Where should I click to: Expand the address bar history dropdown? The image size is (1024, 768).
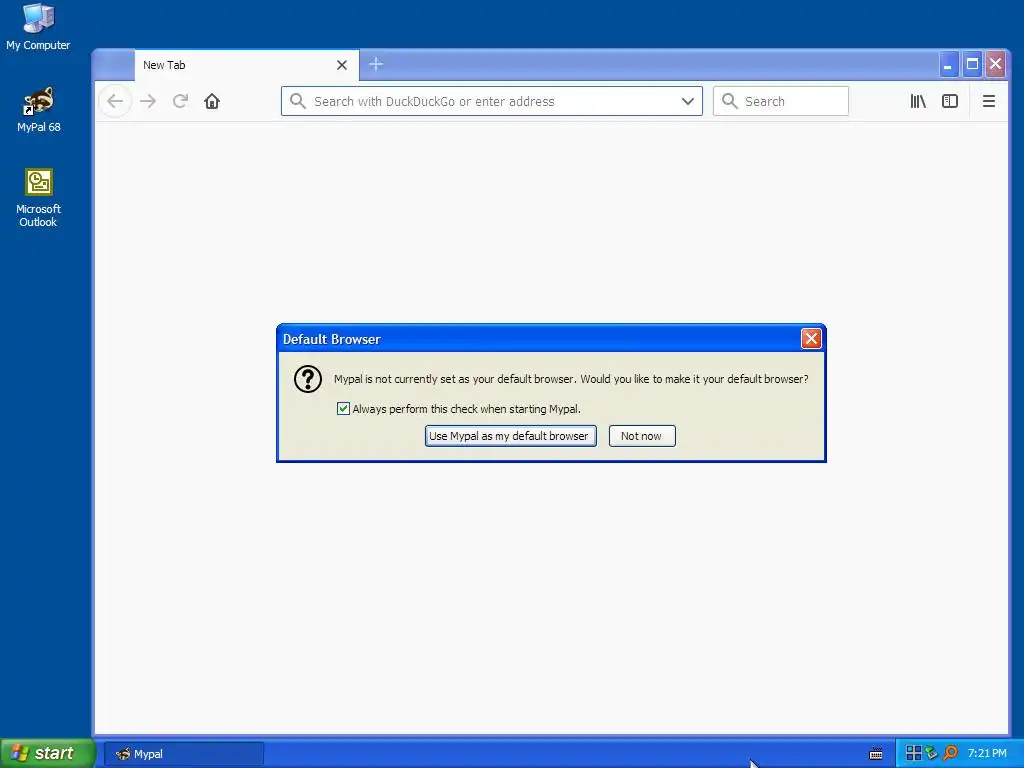688,101
